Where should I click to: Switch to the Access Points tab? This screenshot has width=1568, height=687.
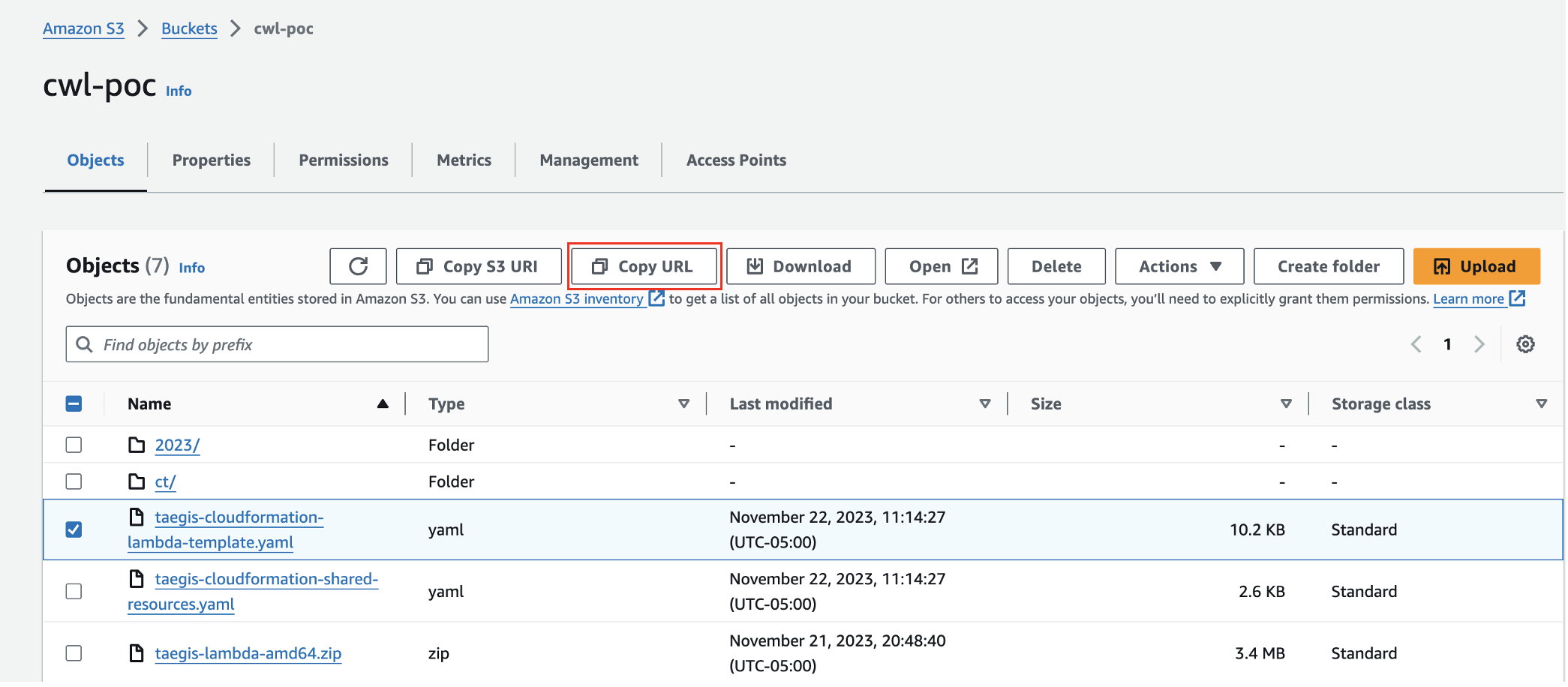(736, 160)
